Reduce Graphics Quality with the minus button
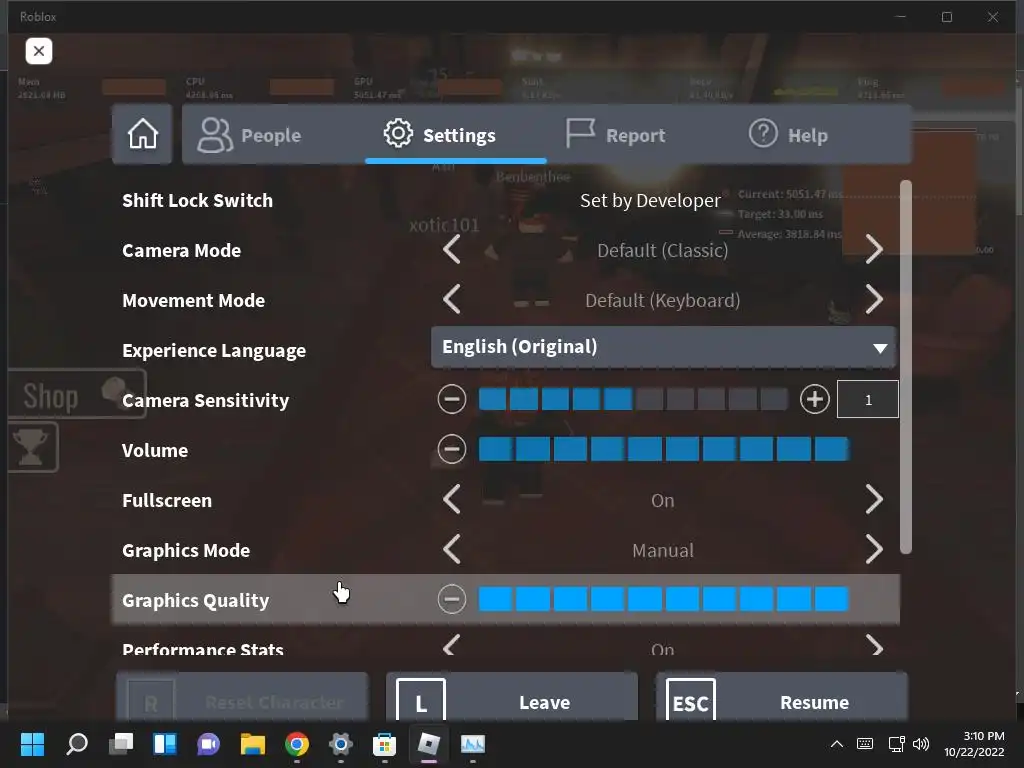This screenshot has width=1024, height=768. tap(452, 599)
